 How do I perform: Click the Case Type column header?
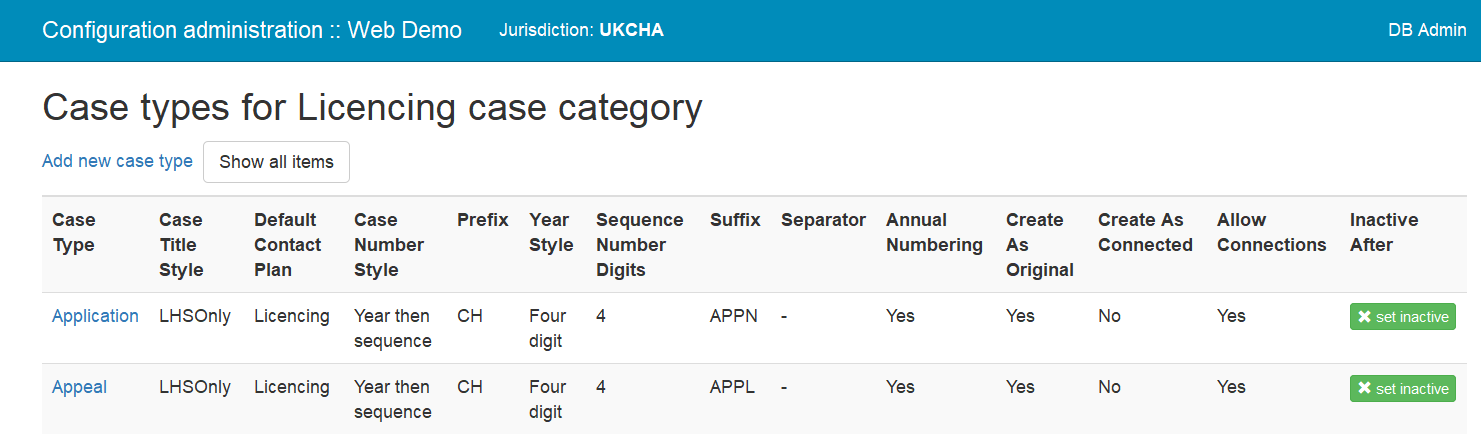tap(73, 232)
